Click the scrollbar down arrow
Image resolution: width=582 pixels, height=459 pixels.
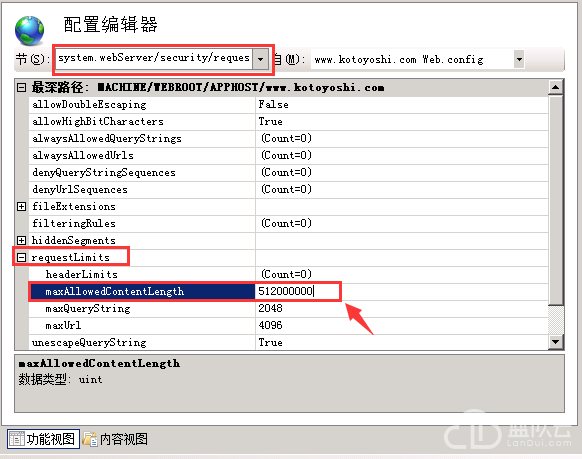tap(556, 342)
